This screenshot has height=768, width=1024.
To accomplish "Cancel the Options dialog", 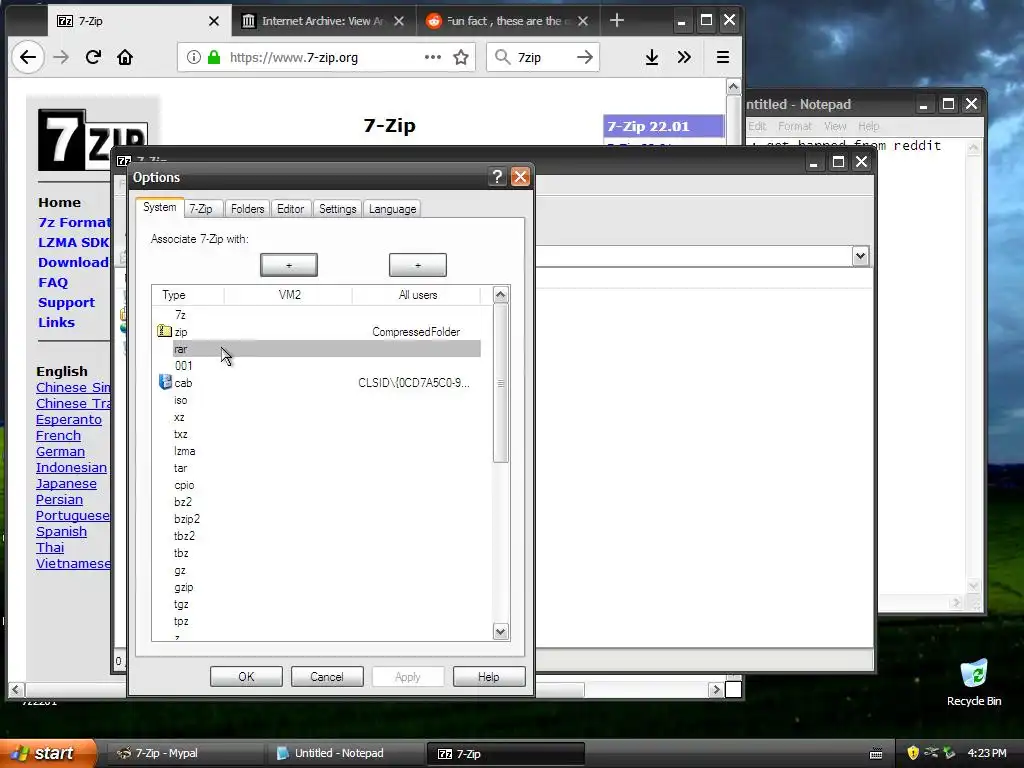I will coord(327,677).
